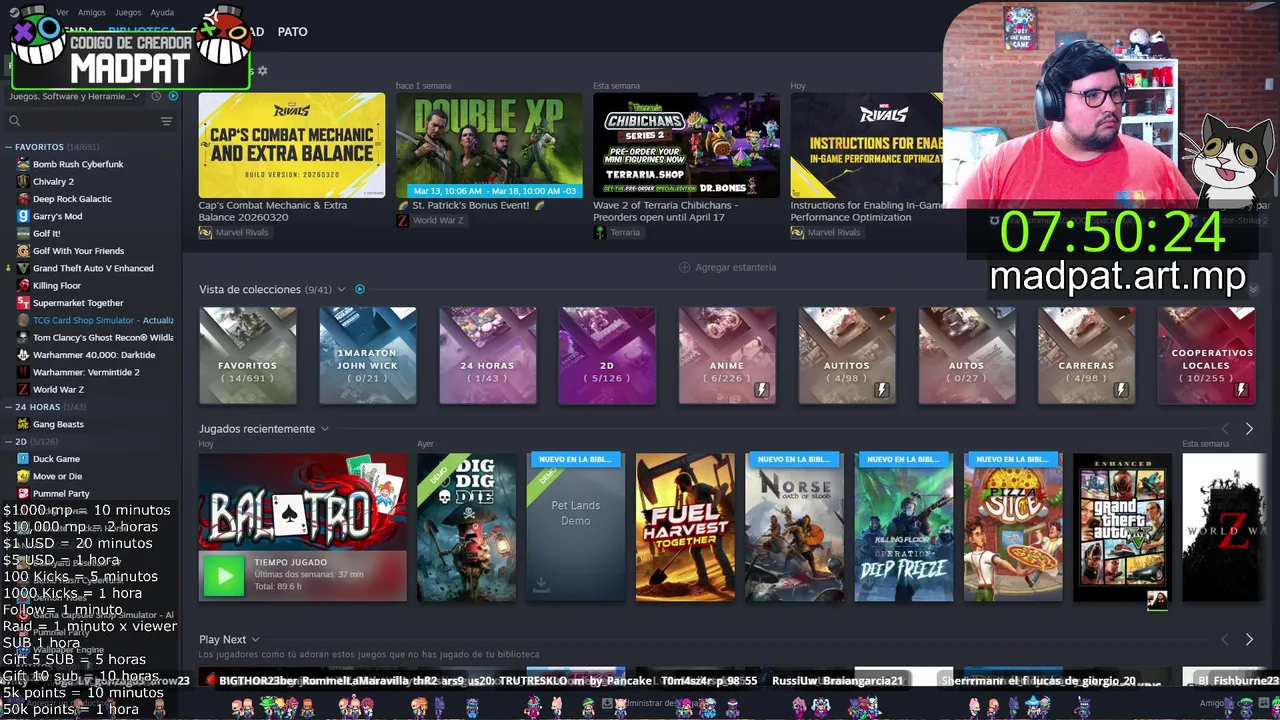Image resolution: width=1280 pixels, height=720 pixels.
Task: Open the 1MARATON JOHN WICK collection tile
Action: pos(368,356)
